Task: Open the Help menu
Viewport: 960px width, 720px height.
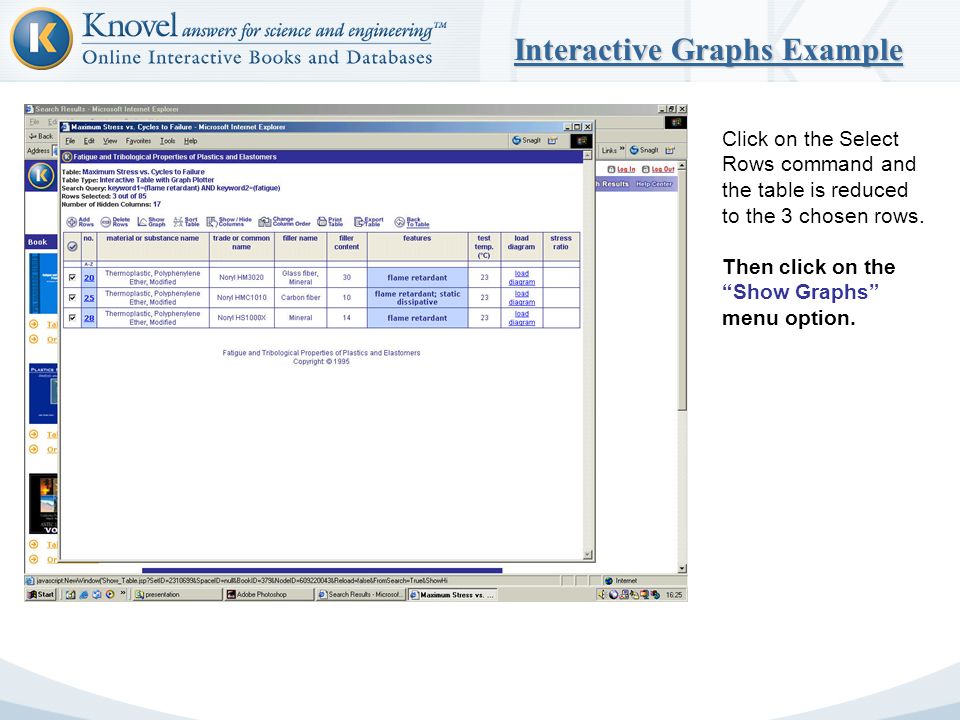Action: point(191,141)
